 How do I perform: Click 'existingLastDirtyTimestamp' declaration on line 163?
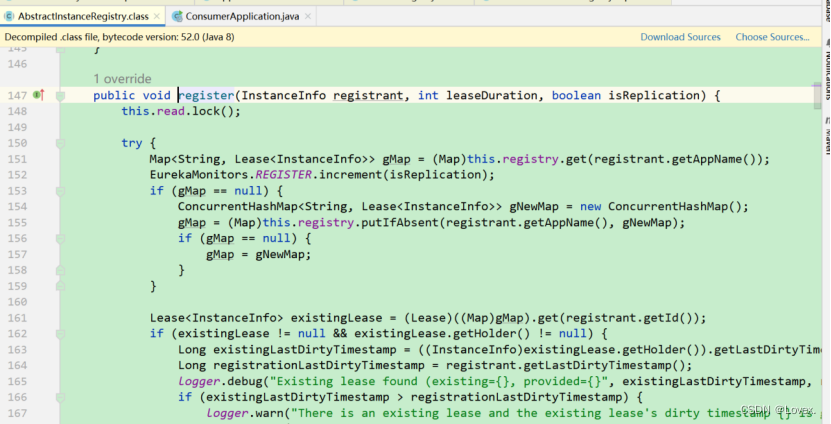click(x=304, y=350)
